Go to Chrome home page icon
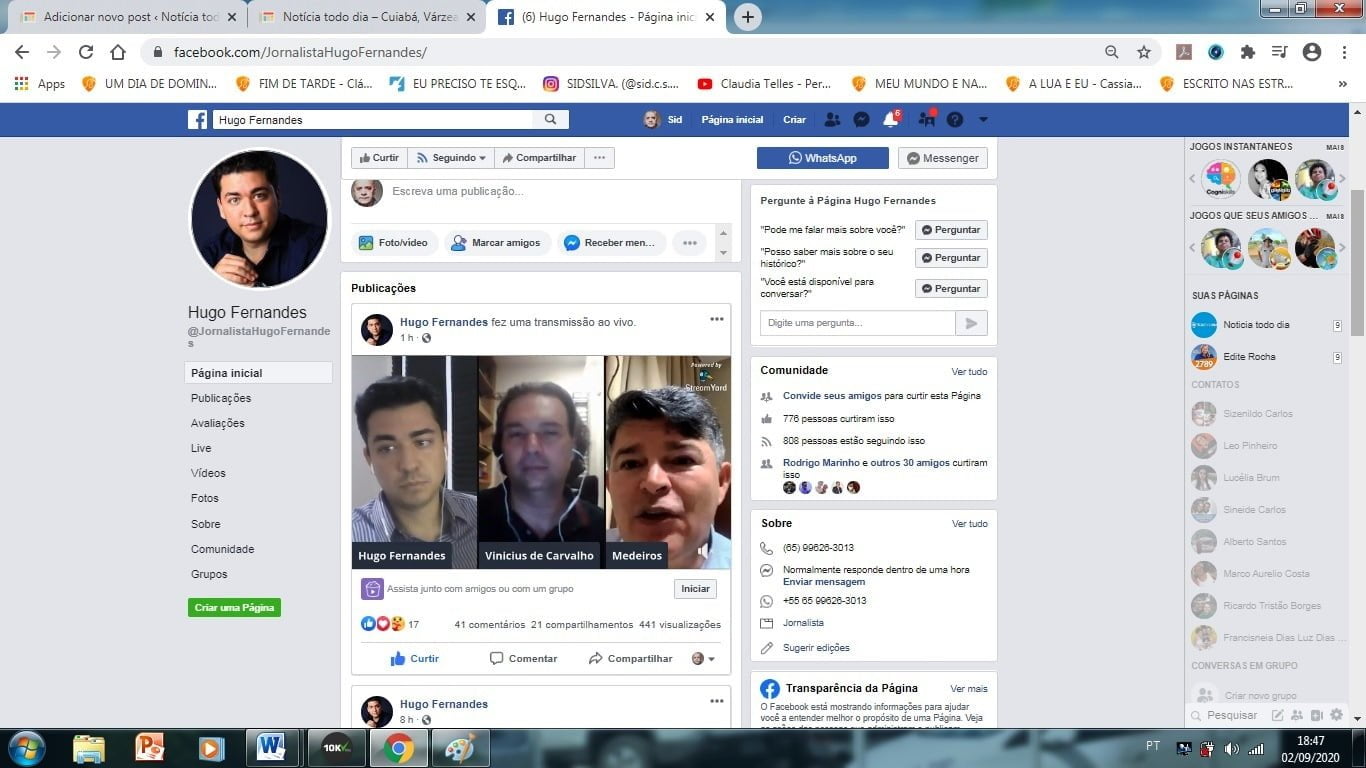 tap(118, 52)
